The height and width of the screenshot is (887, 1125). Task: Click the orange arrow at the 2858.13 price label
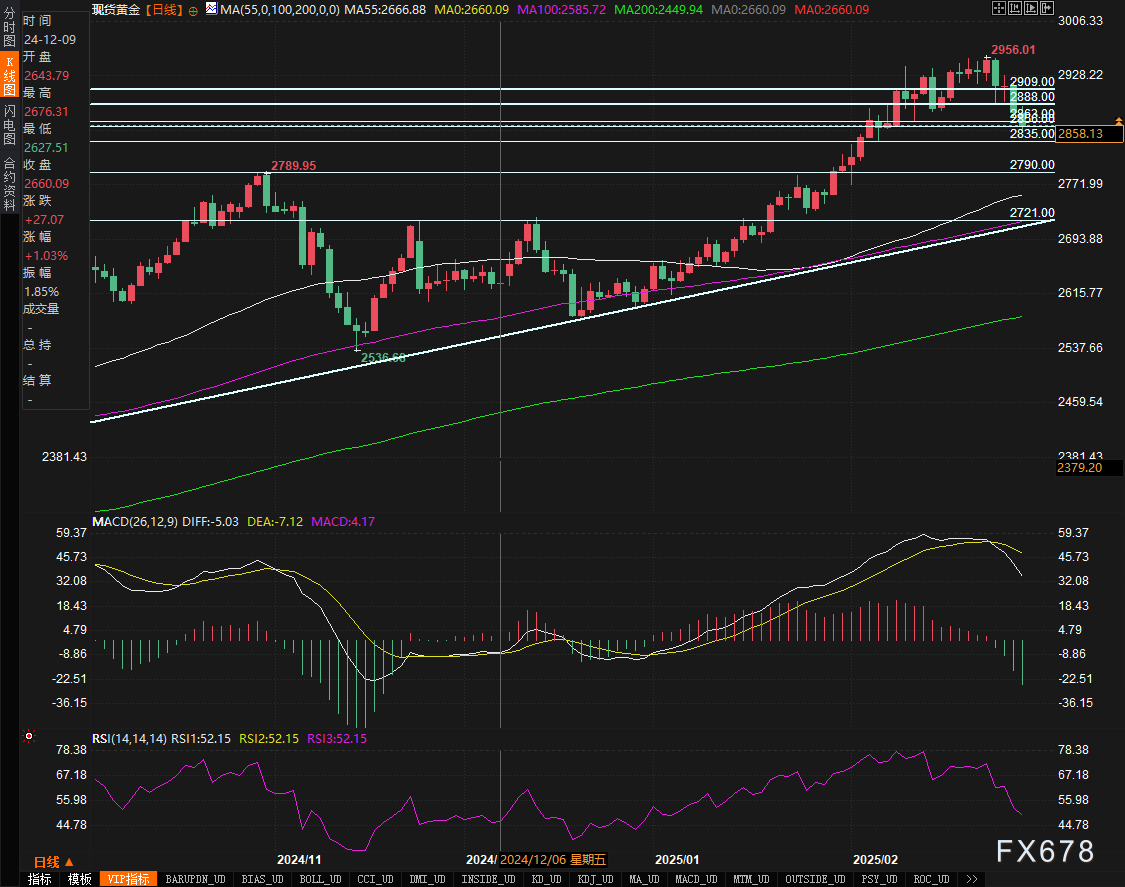1117,121
